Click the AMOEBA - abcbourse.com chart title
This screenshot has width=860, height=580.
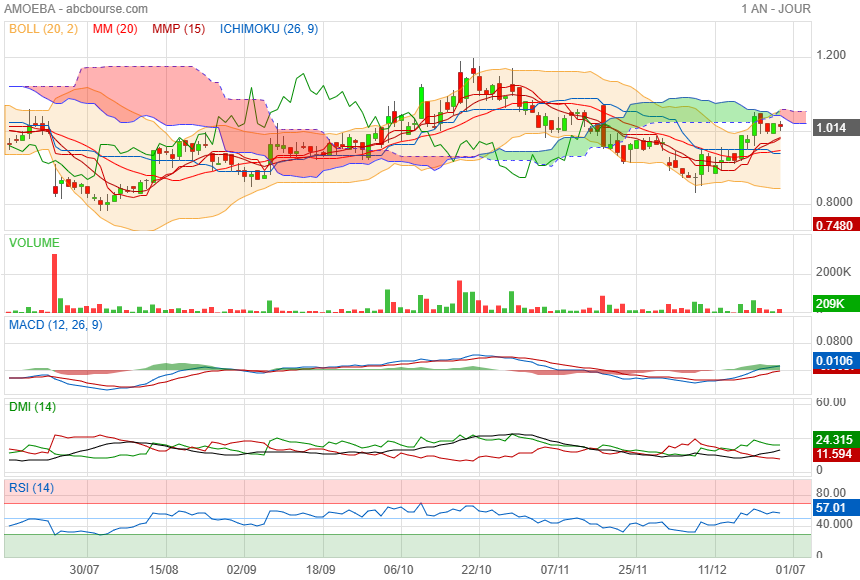[76, 9]
